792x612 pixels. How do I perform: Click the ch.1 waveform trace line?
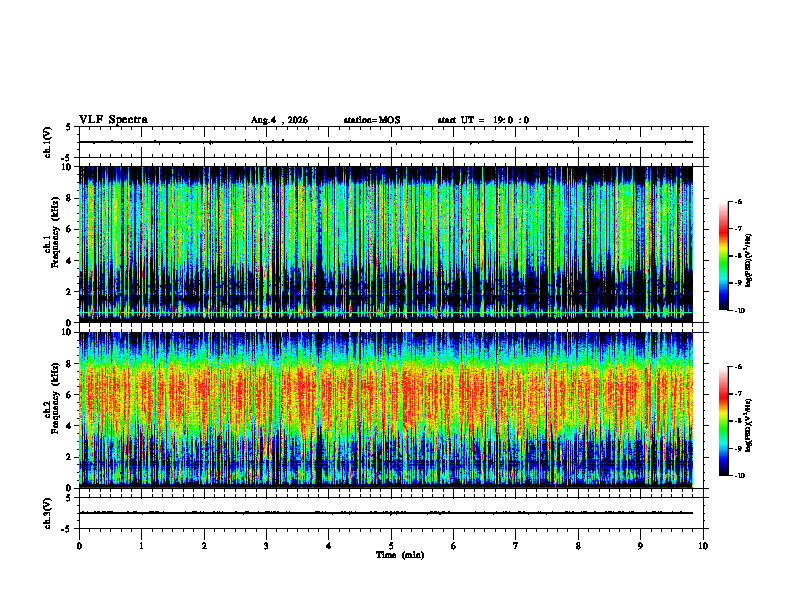(386, 142)
